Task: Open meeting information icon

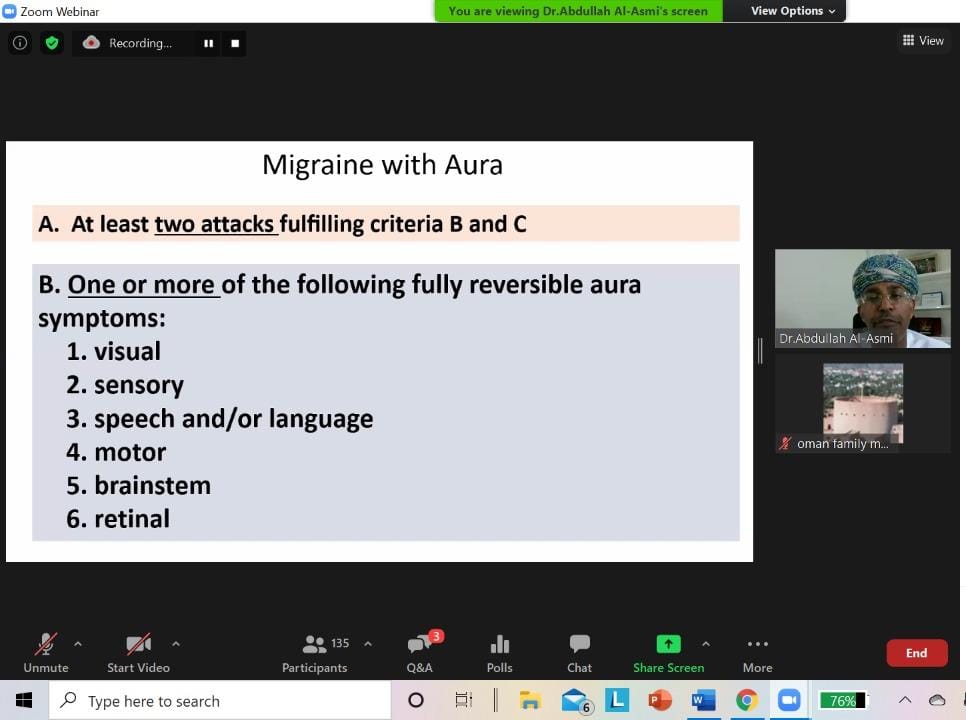Action: (20, 42)
